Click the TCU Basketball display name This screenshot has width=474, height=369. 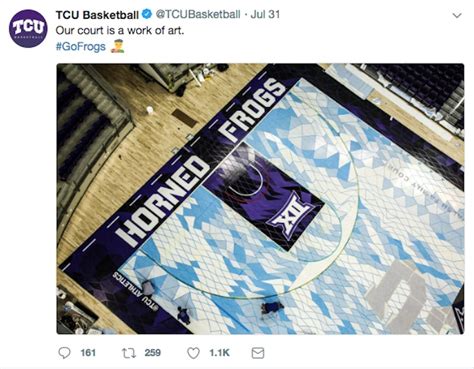97,15
